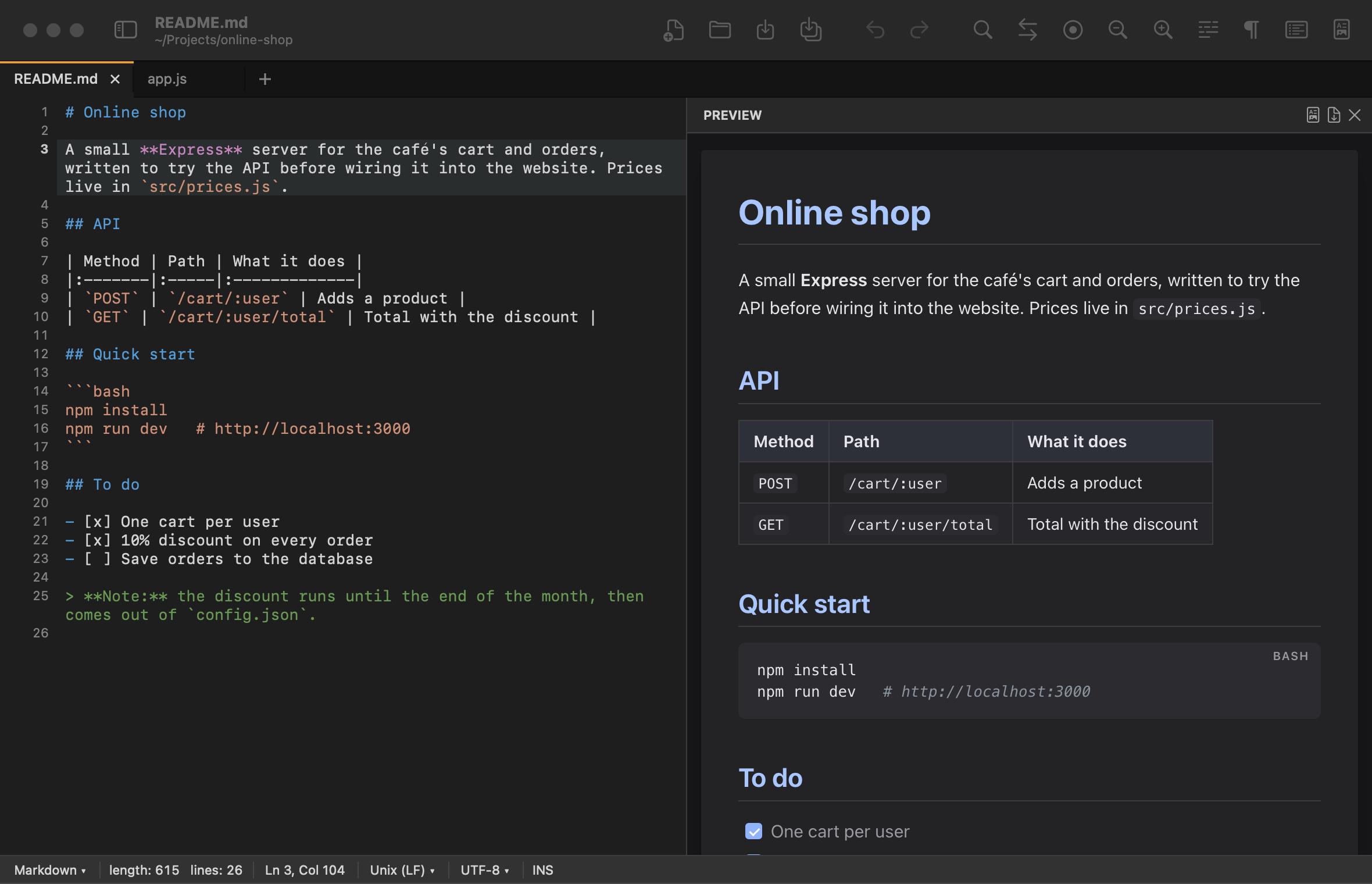Viewport: 1372px width, 884px height.
Task: Click the 'API' heading in preview
Action: tap(759, 381)
